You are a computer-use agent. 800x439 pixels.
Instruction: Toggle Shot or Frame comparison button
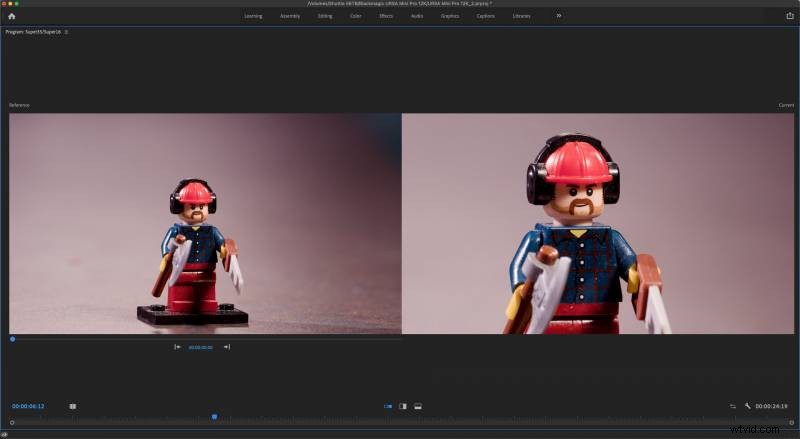tap(72, 406)
